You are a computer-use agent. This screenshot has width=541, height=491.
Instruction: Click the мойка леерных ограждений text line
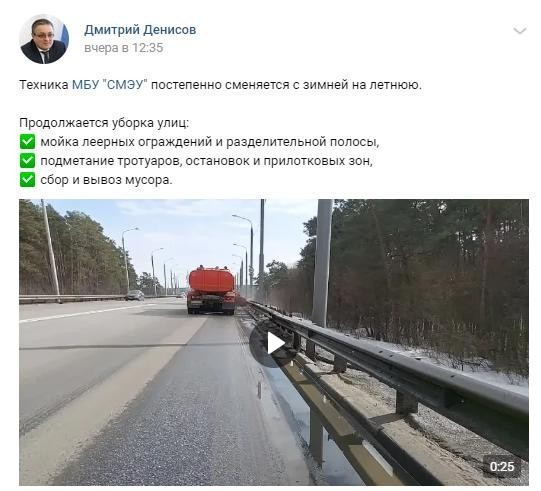(x=210, y=142)
